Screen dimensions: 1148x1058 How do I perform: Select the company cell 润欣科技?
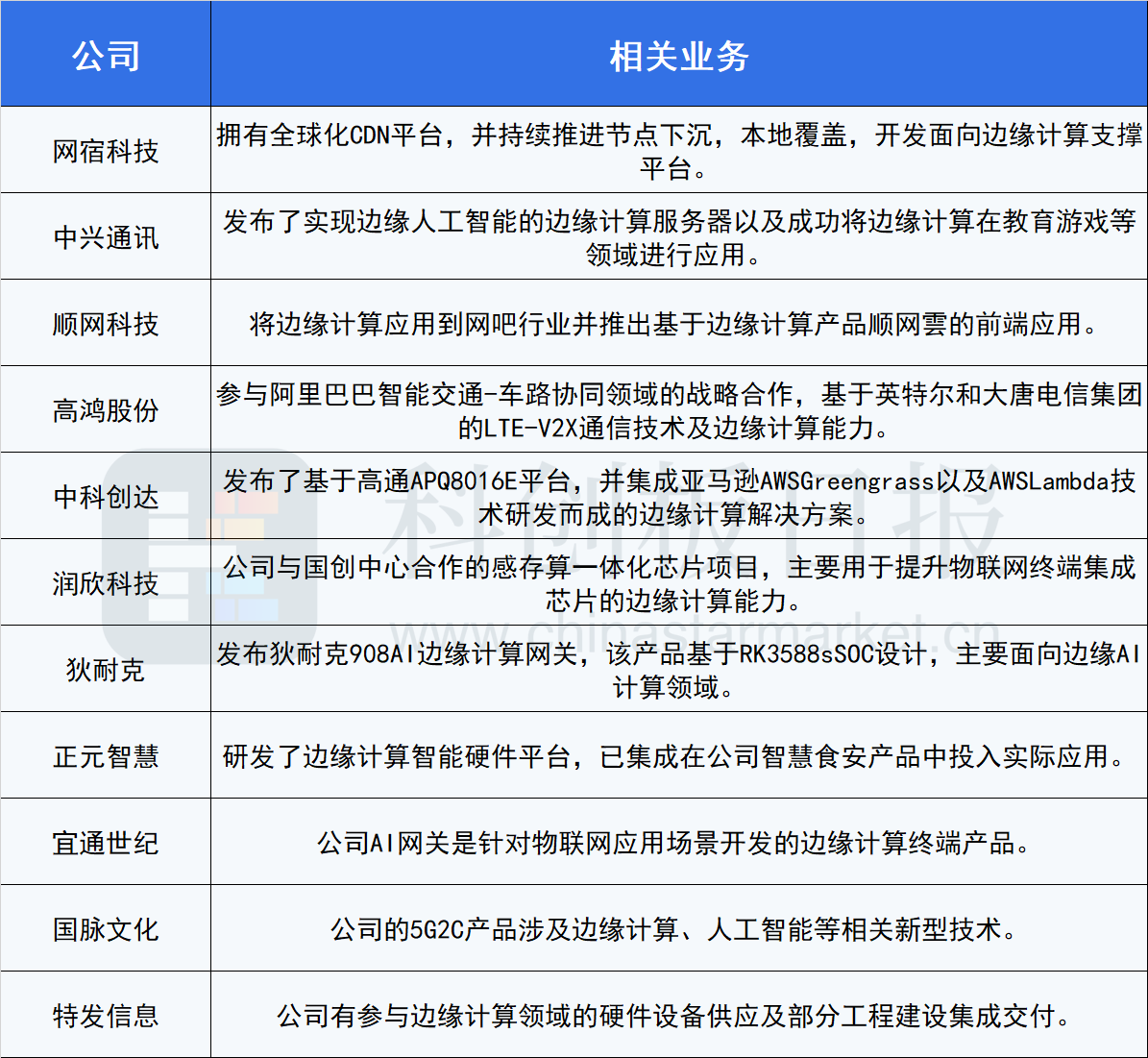(x=106, y=583)
